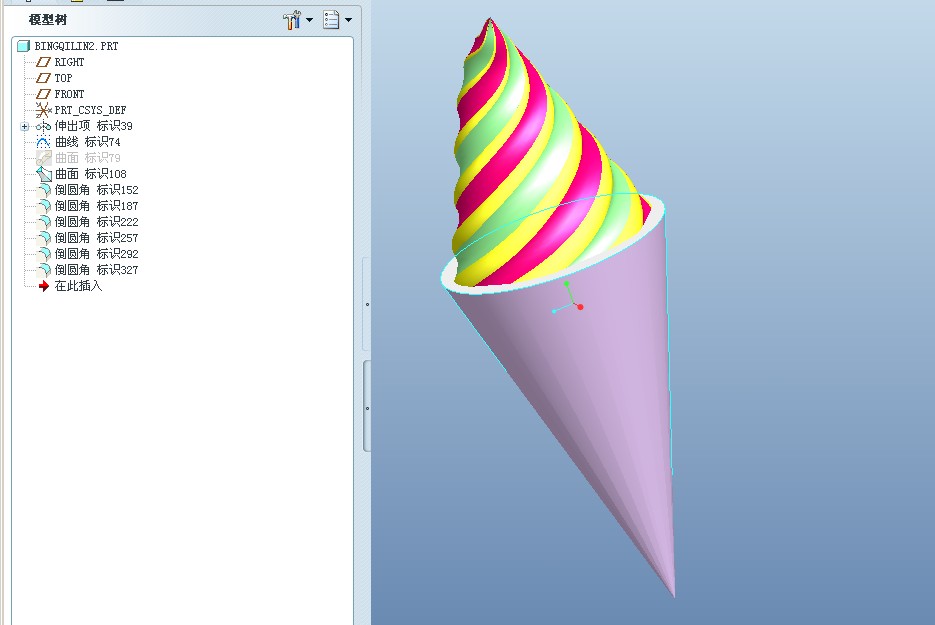This screenshot has width=935, height=625.
Task: Click the upper panel collapse sash handle
Action: pyautogui.click(x=367, y=304)
